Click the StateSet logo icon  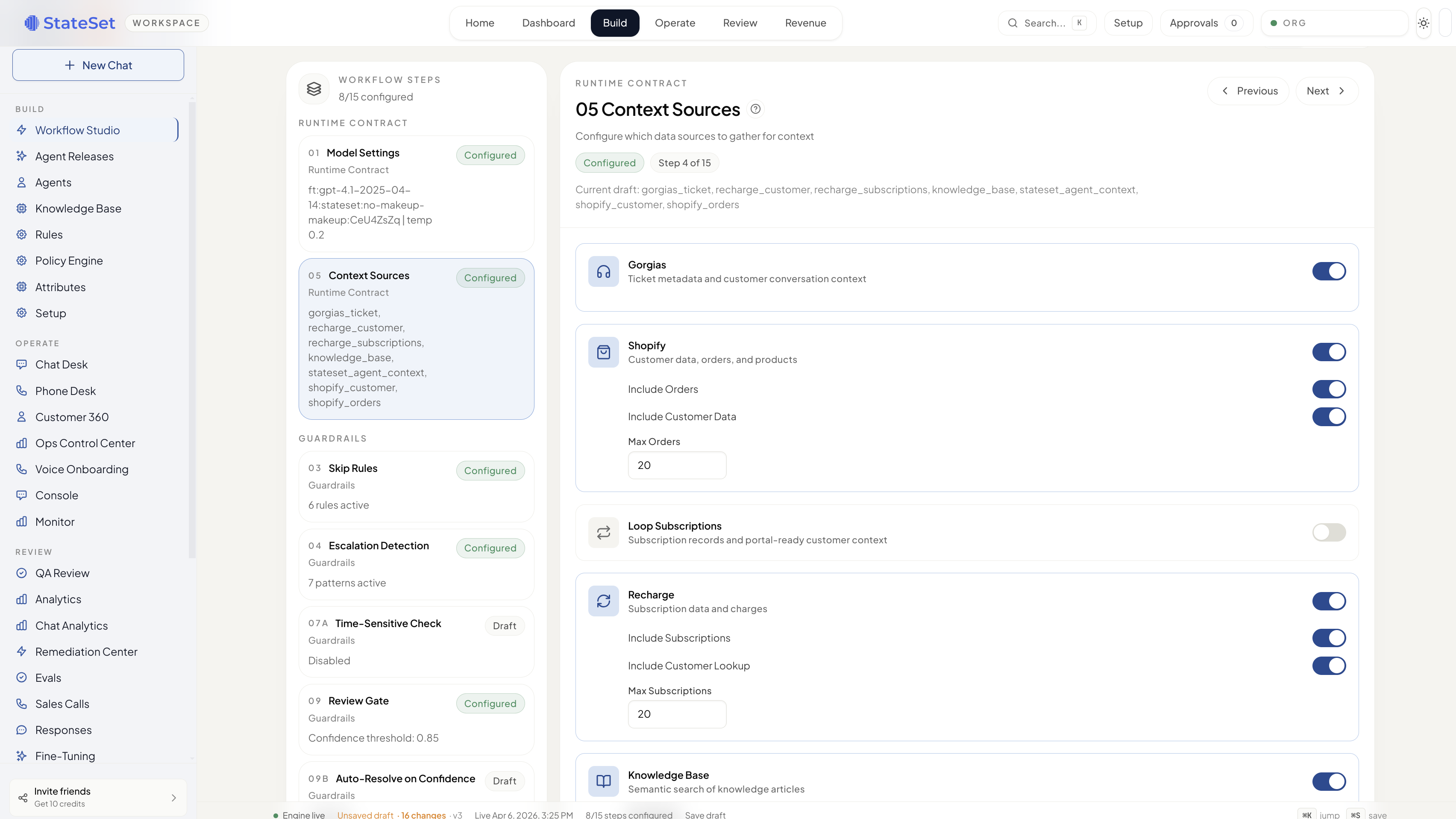(32, 23)
